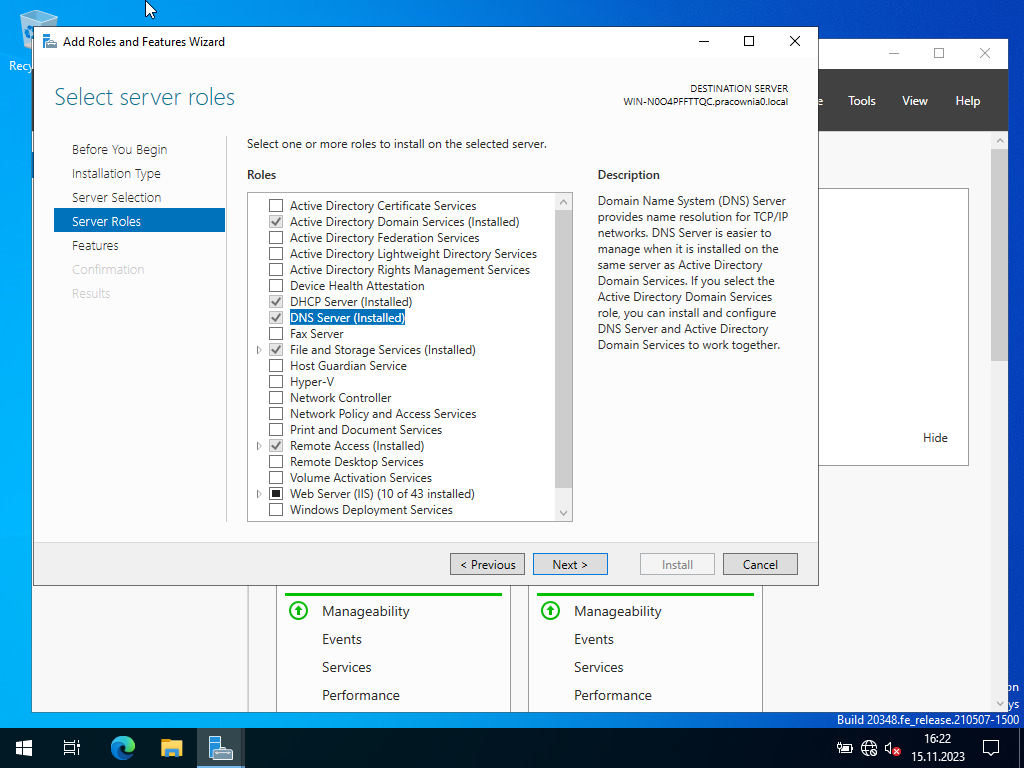
Task: Select DHCP Server (Installed) row
Action: (x=351, y=302)
